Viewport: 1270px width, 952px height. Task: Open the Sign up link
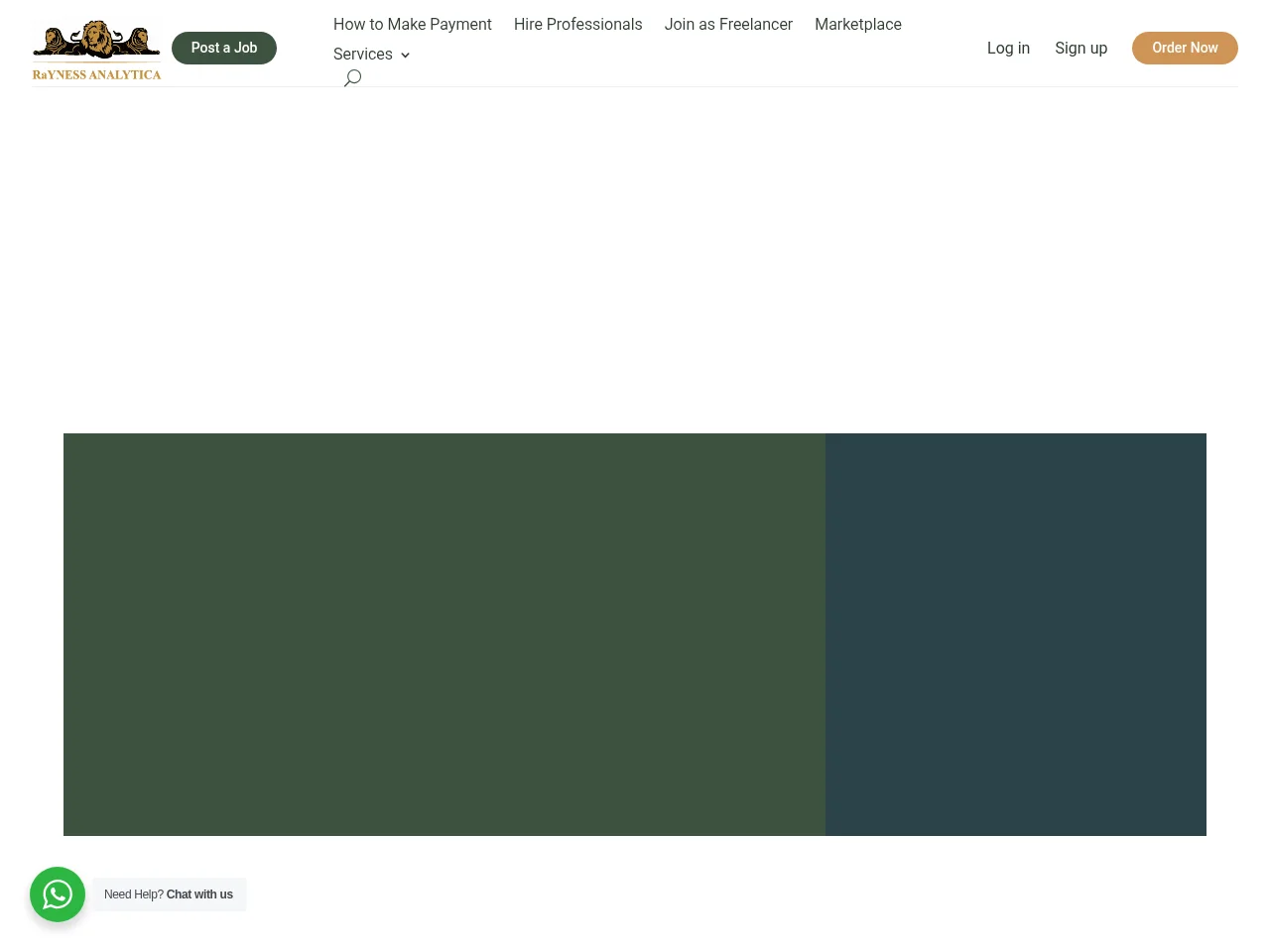tap(1080, 48)
